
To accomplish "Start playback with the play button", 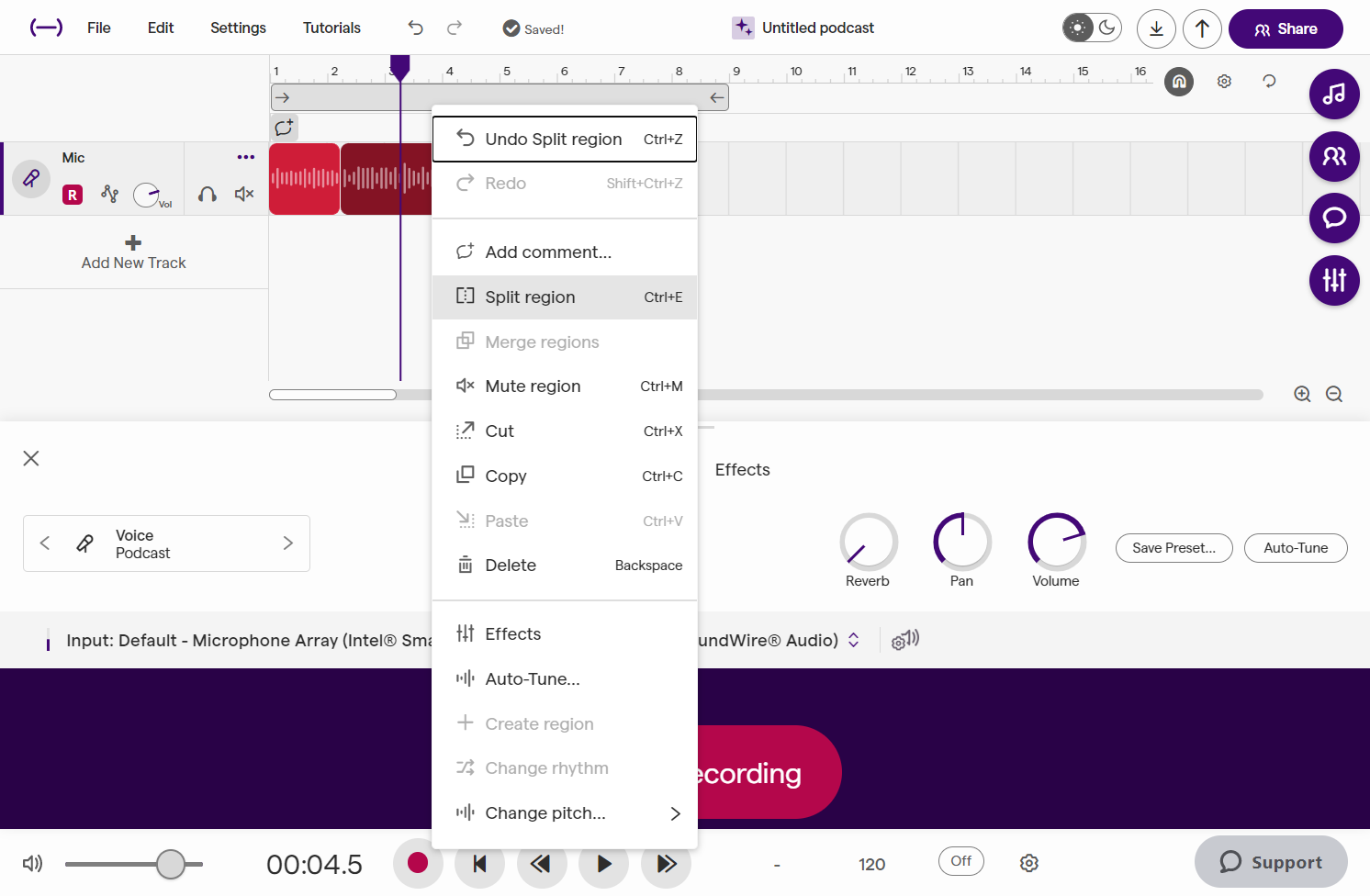I will pyautogui.click(x=603, y=863).
